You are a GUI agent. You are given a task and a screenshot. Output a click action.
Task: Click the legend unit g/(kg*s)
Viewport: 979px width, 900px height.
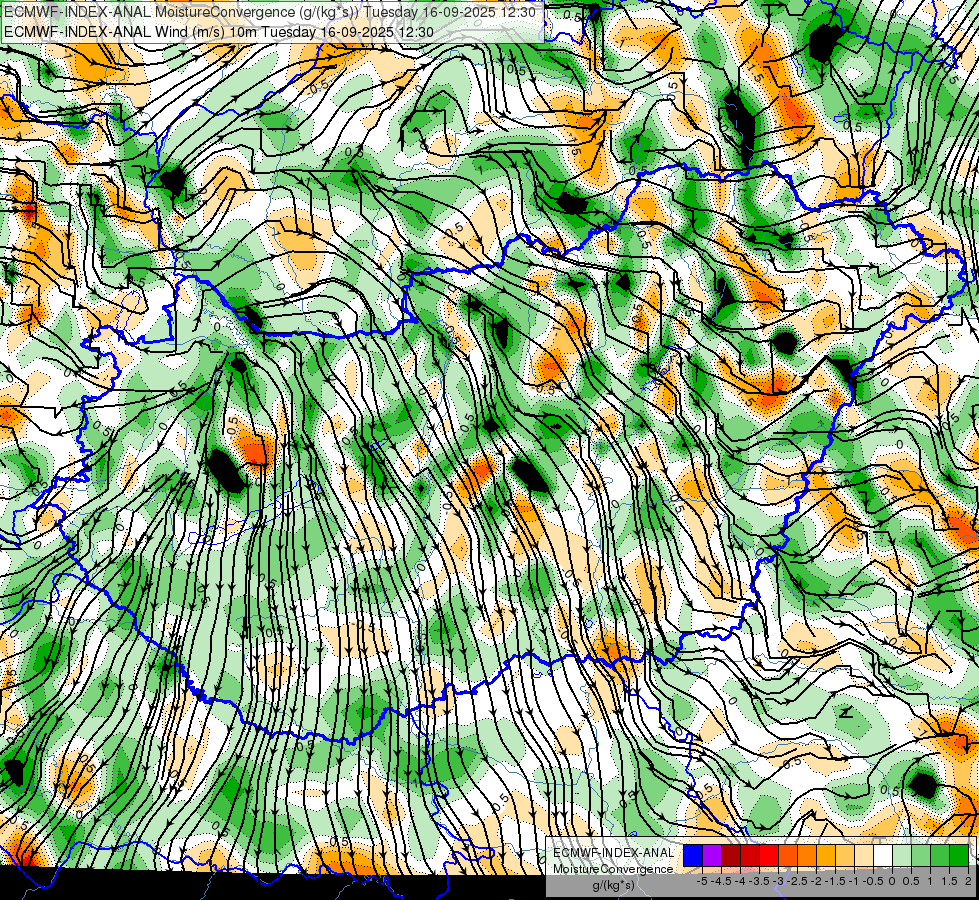click(x=613, y=885)
